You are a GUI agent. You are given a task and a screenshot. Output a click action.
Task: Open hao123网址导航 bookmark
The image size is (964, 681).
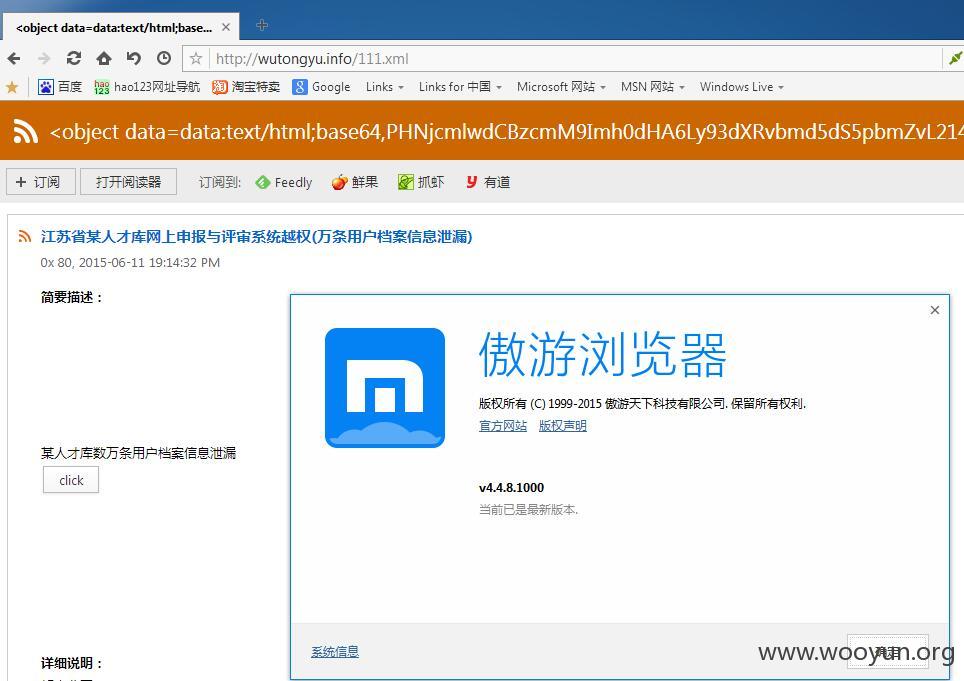tap(147, 87)
